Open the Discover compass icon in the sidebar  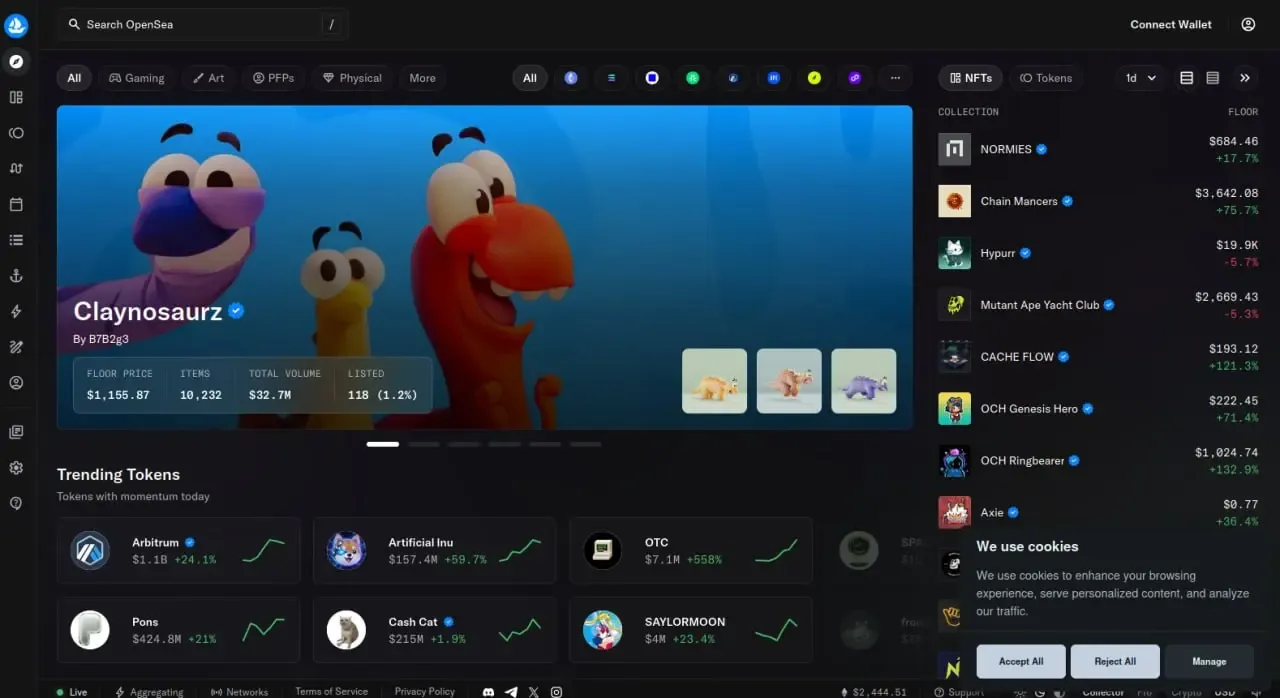(x=16, y=61)
